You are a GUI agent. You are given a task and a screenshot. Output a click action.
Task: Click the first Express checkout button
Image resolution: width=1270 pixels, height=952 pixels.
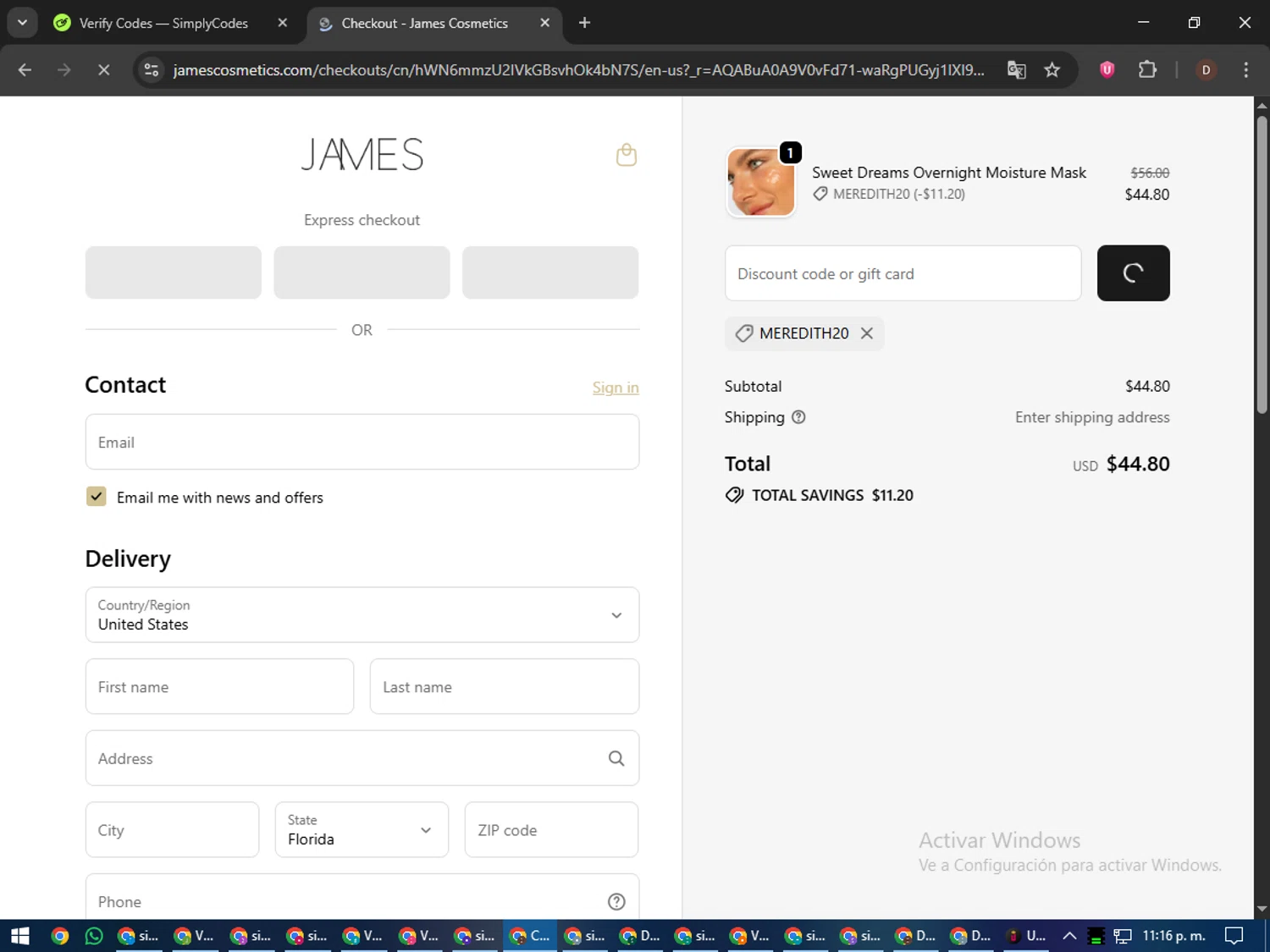(174, 272)
